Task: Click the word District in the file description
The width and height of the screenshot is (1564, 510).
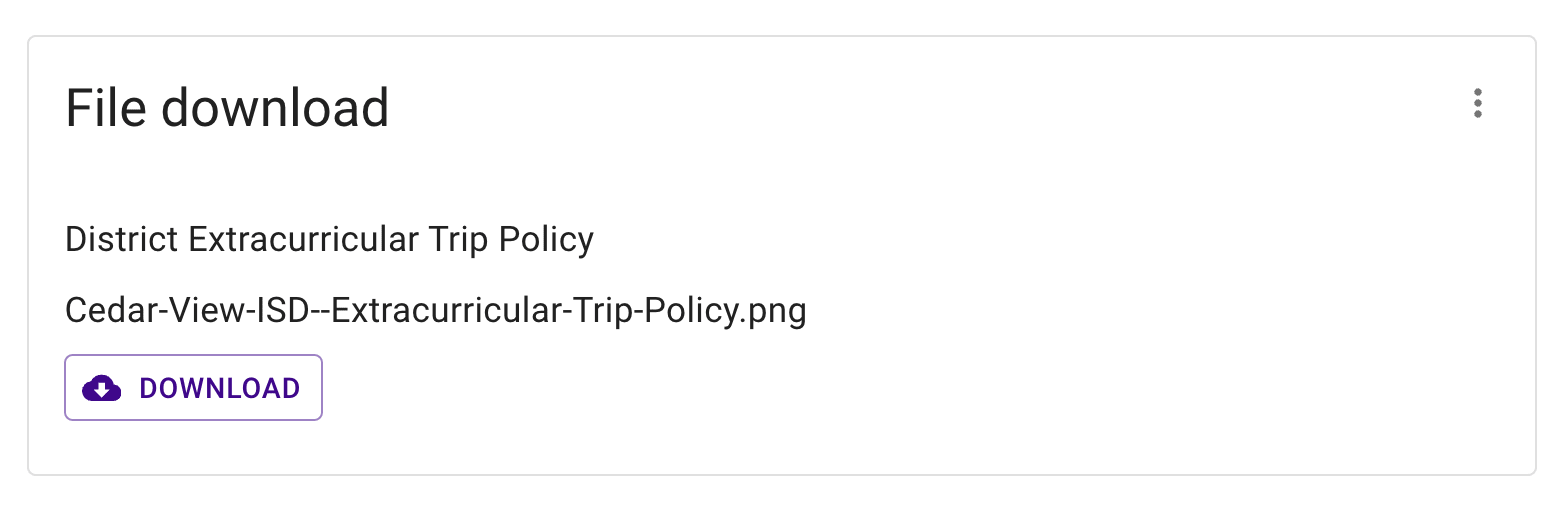Action: tap(122, 240)
